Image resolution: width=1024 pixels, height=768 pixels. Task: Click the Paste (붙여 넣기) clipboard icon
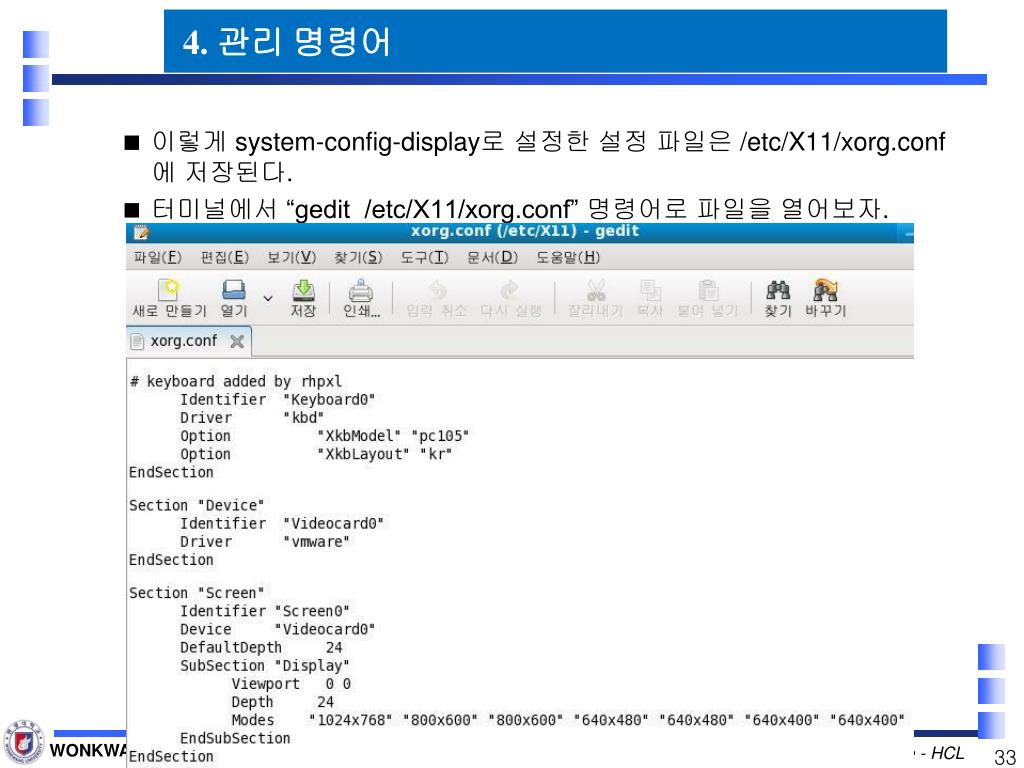tap(708, 290)
